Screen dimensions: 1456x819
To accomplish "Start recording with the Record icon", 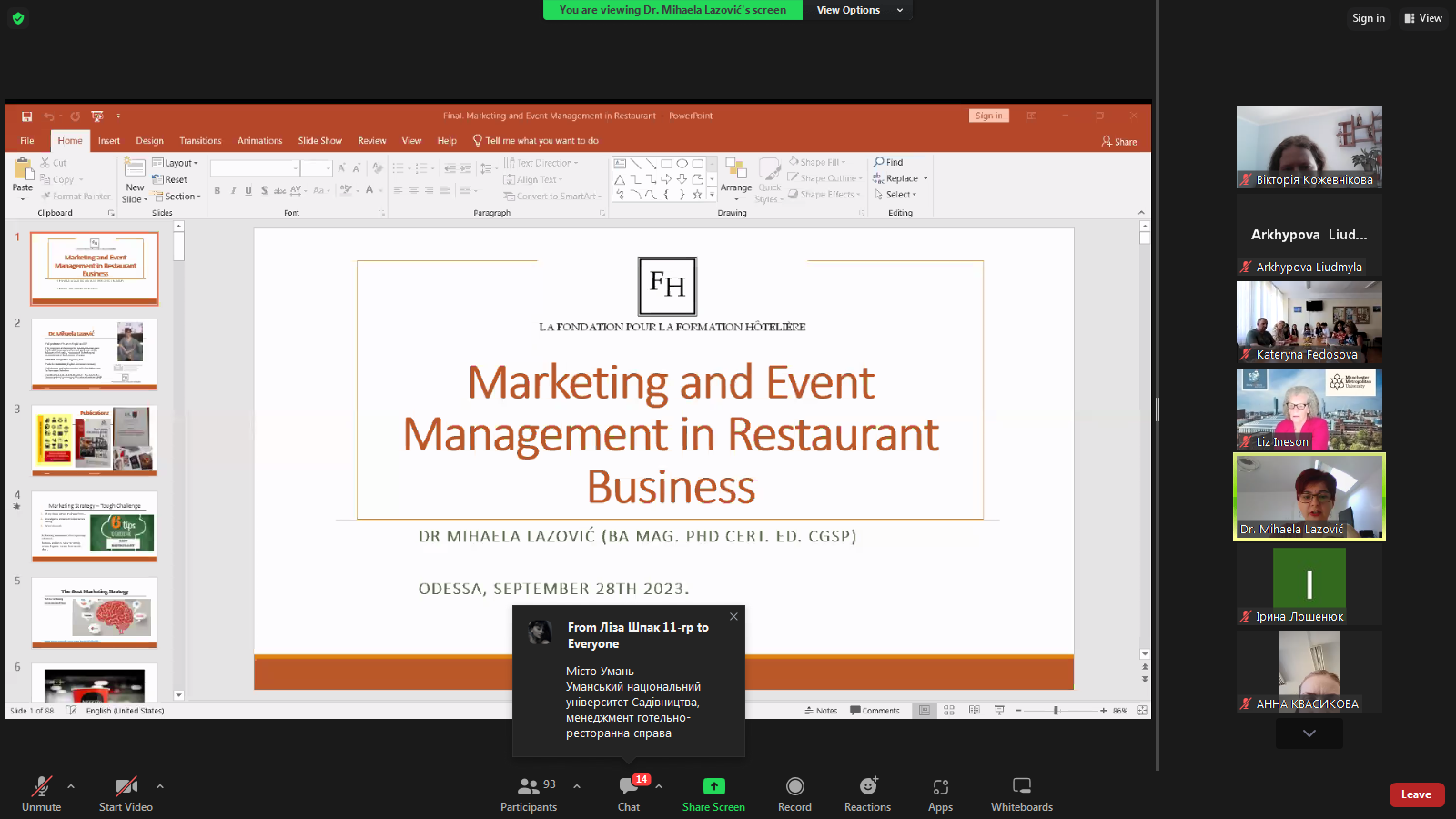I will (794, 786).
